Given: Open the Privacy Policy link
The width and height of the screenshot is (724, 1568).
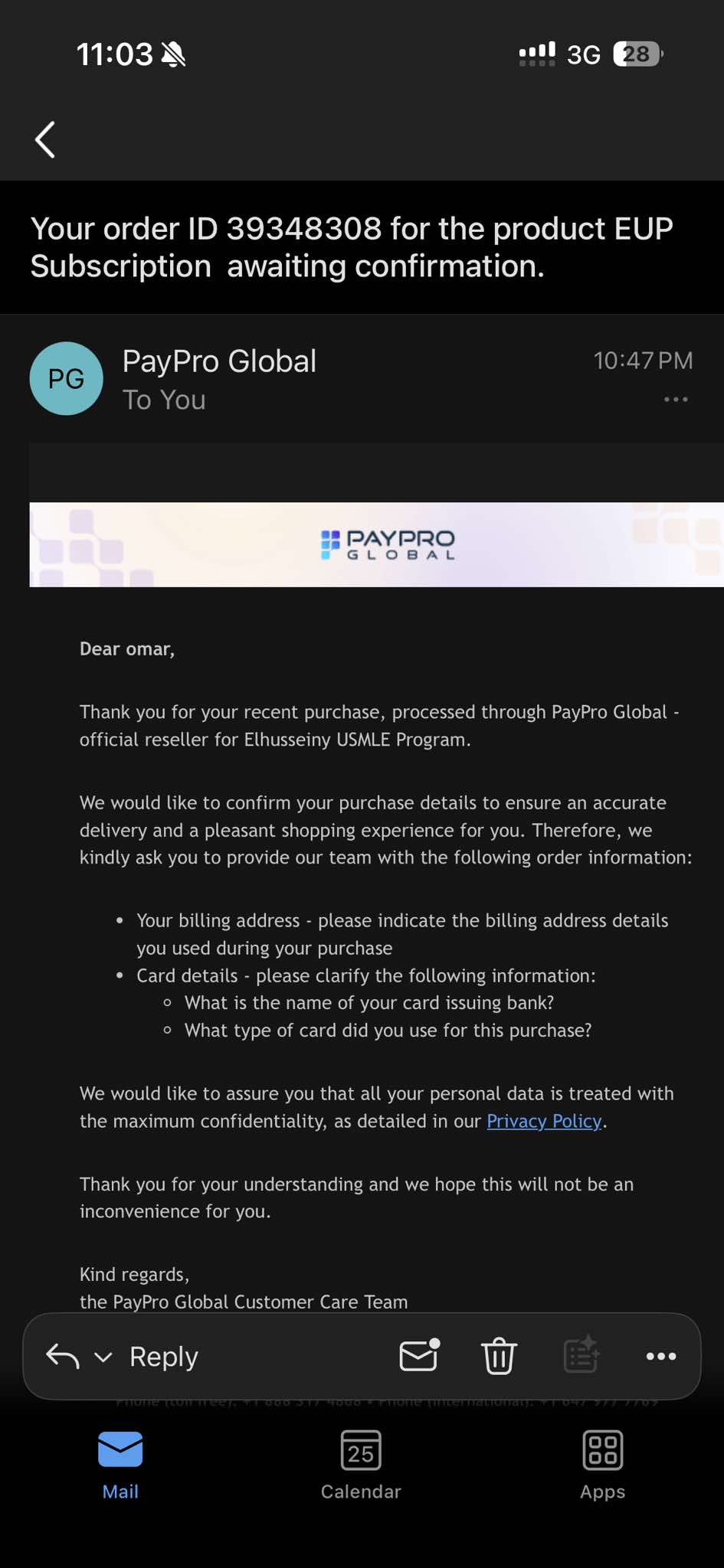Looking at the screenshot, I should pos(544,1121).
